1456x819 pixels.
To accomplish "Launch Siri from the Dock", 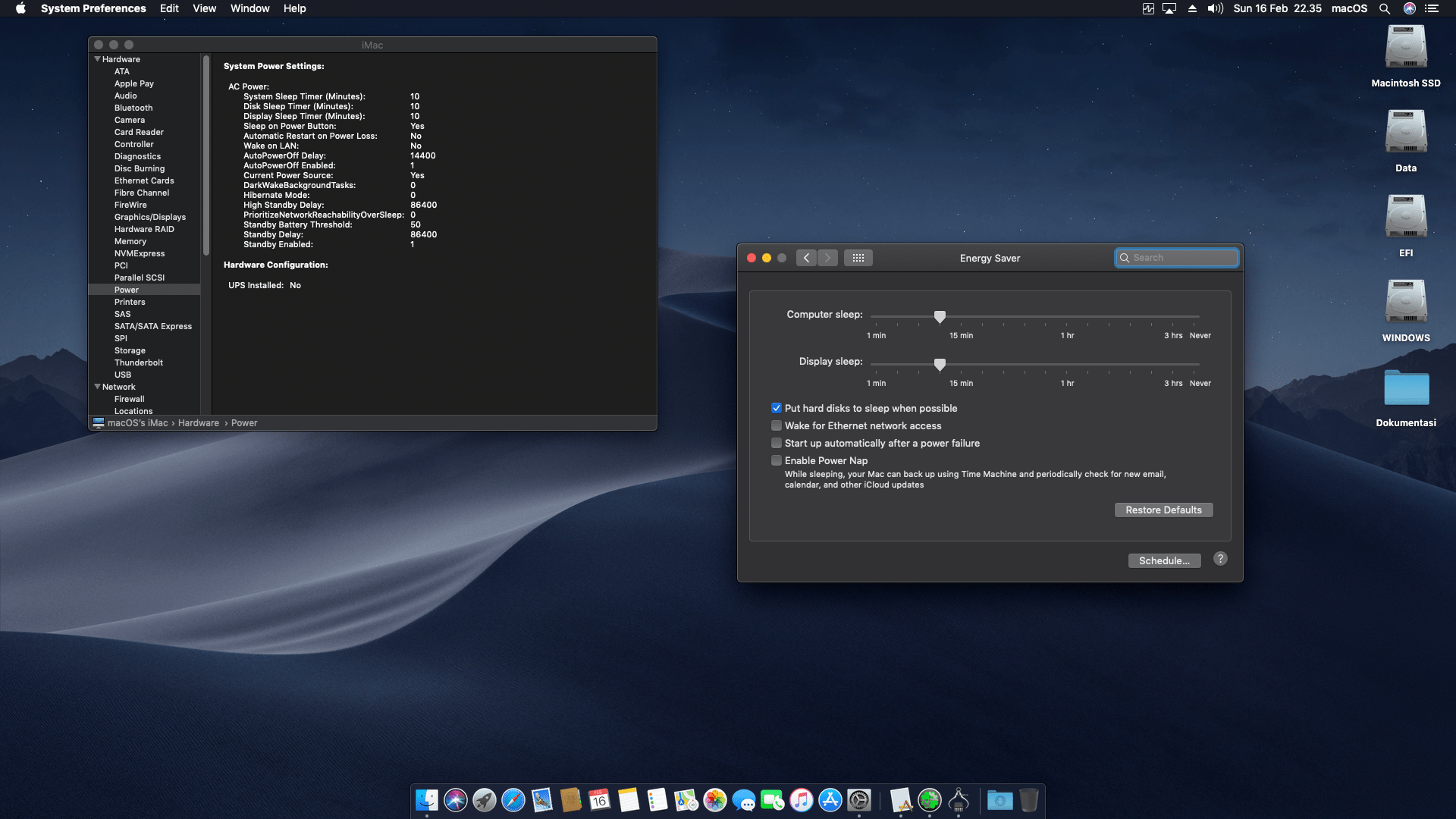I will coord(456,800).
